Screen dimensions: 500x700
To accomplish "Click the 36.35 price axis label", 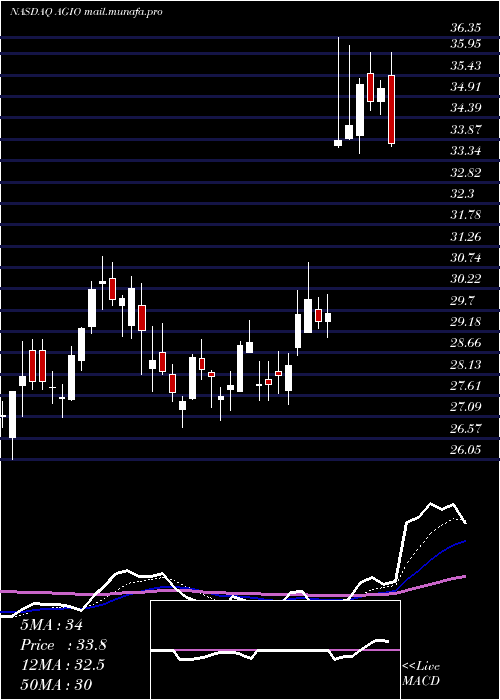I will pyautogui.click(x=465, y=28).
